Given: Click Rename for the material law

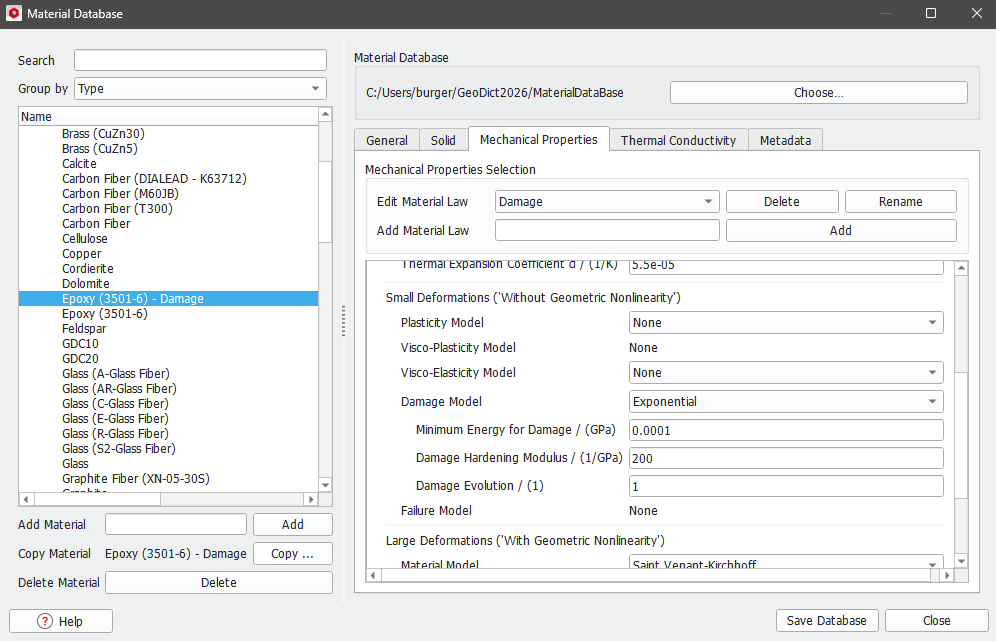Looking at the screenshot, I should click(x=900, y=202).
